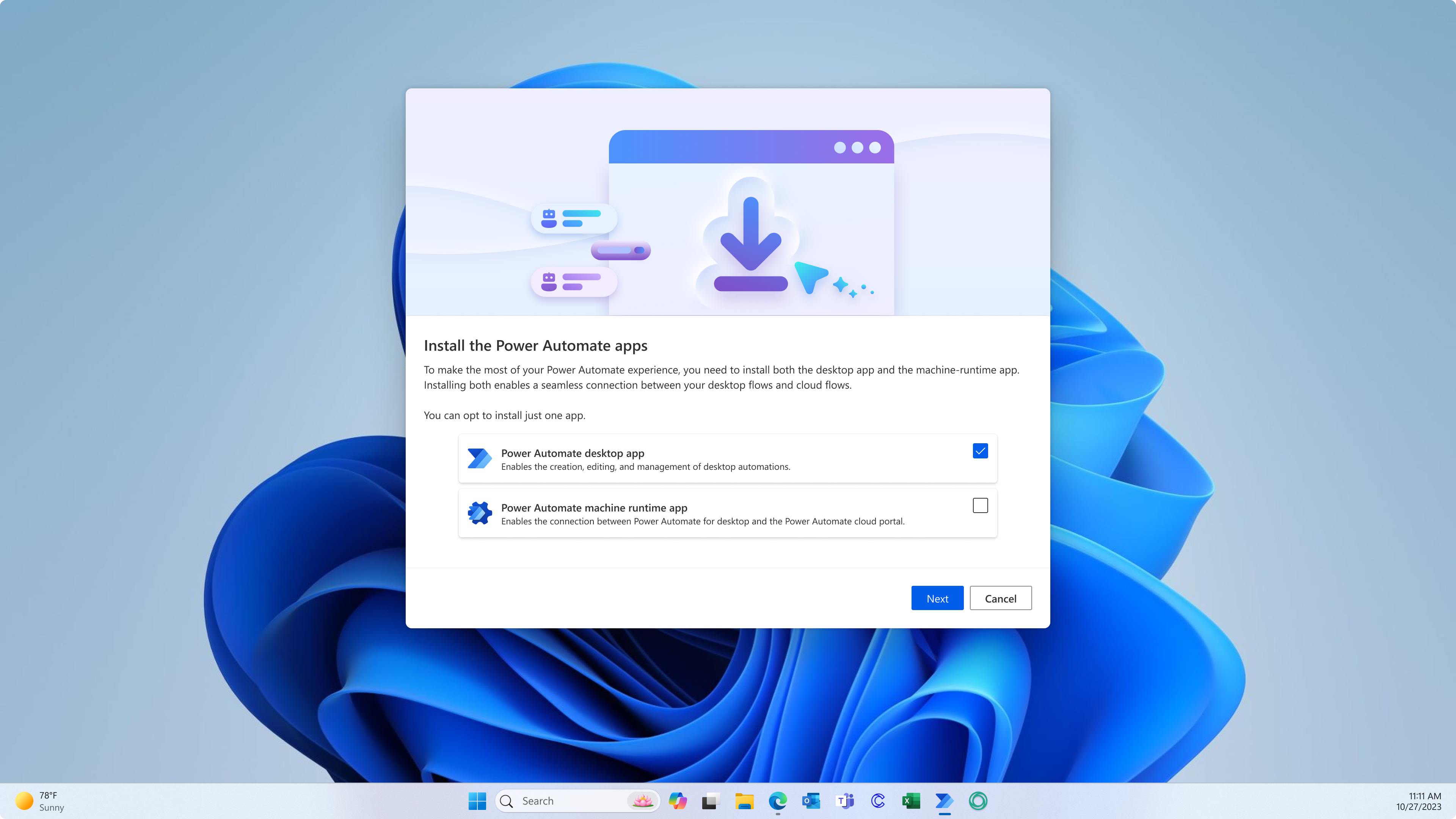
Task: Open the Windows Start menu
Action: (x=477, y=800)
